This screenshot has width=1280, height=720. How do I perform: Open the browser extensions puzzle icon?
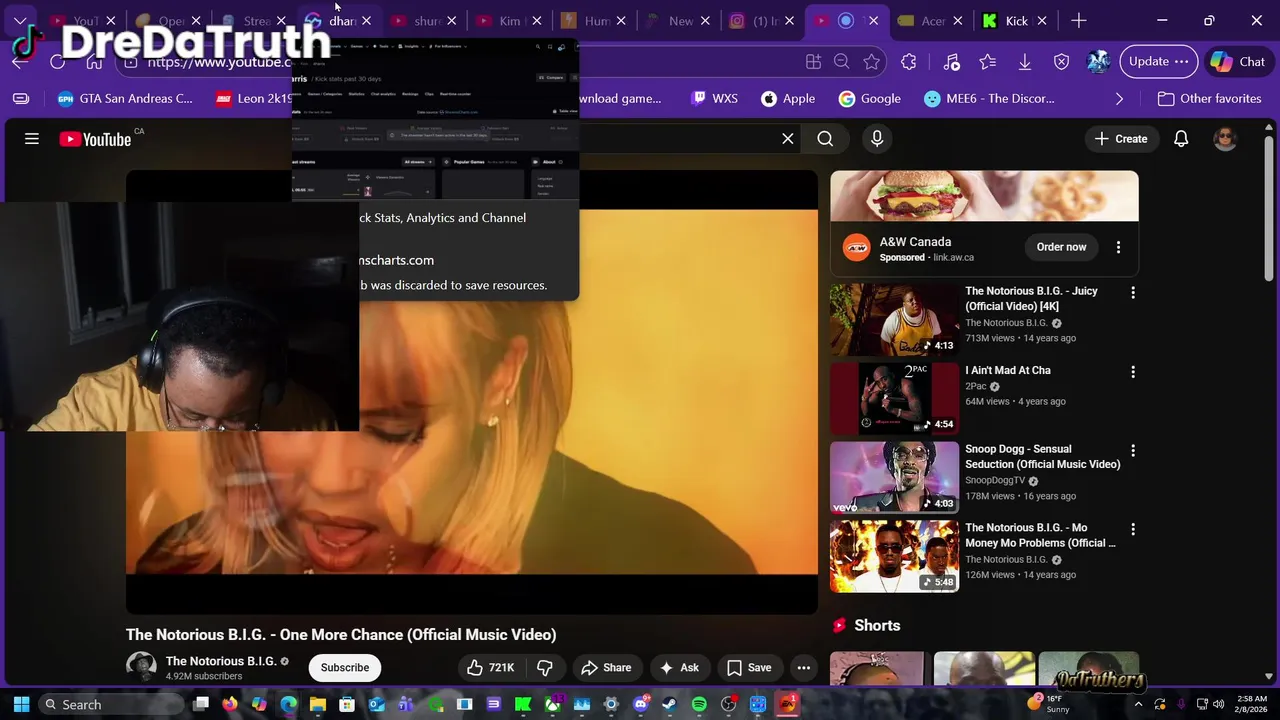click(x=908, y=62)
